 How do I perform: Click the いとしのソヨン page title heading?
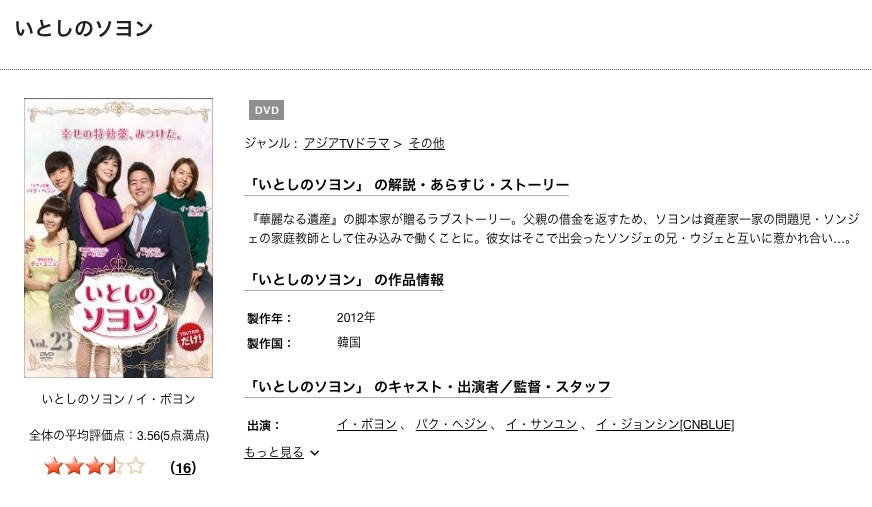pos(84,28)
